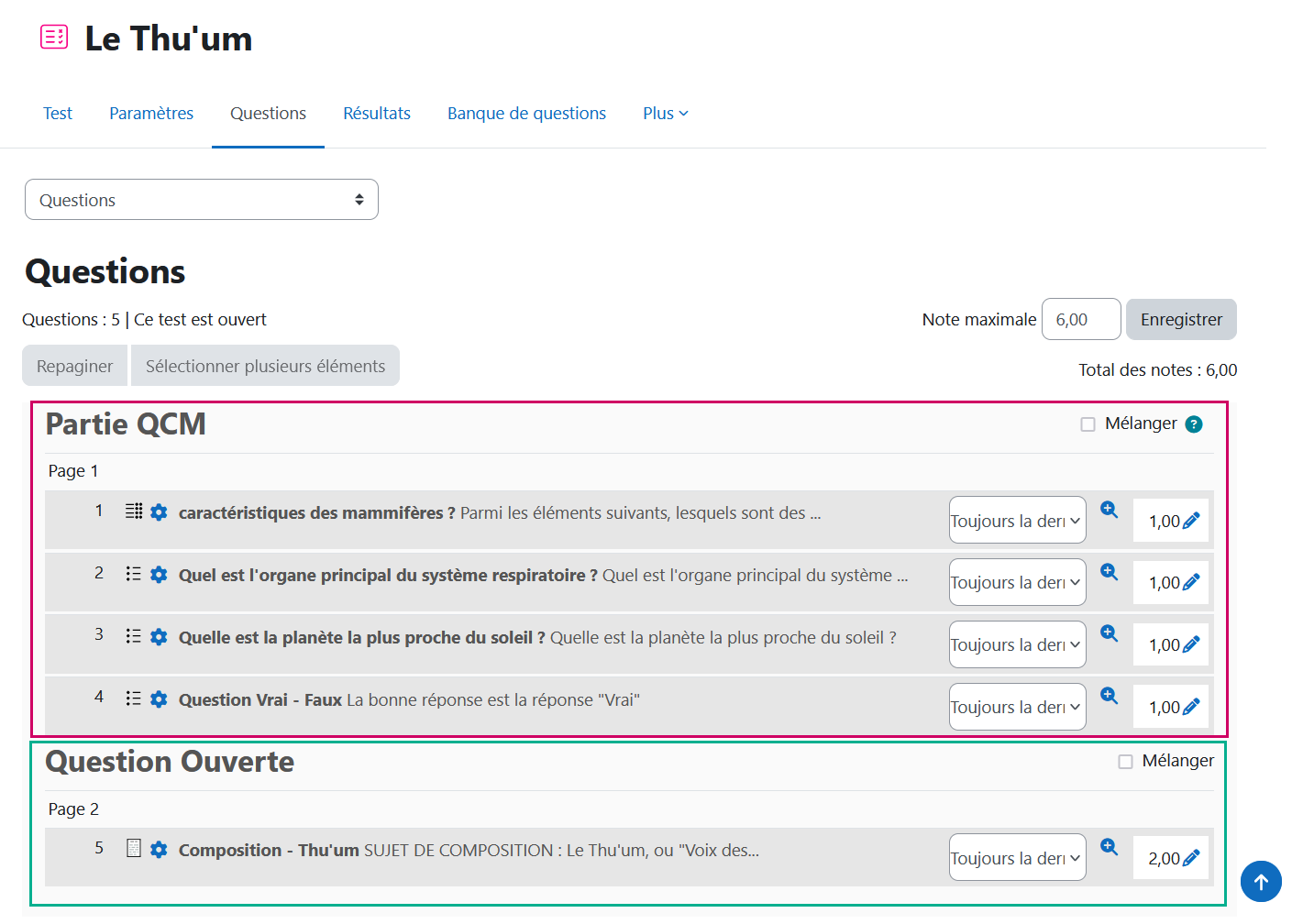Edit the 2,00 mark pencil icon

tap(1191, 859)
